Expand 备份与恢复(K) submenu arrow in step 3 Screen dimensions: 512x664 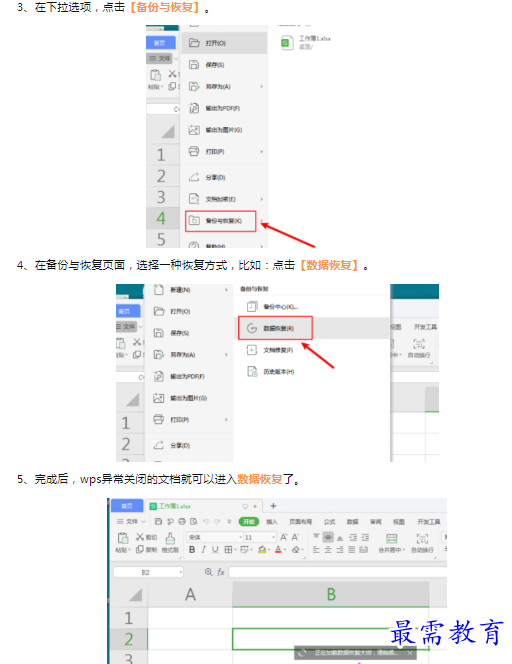coord(261,221)
